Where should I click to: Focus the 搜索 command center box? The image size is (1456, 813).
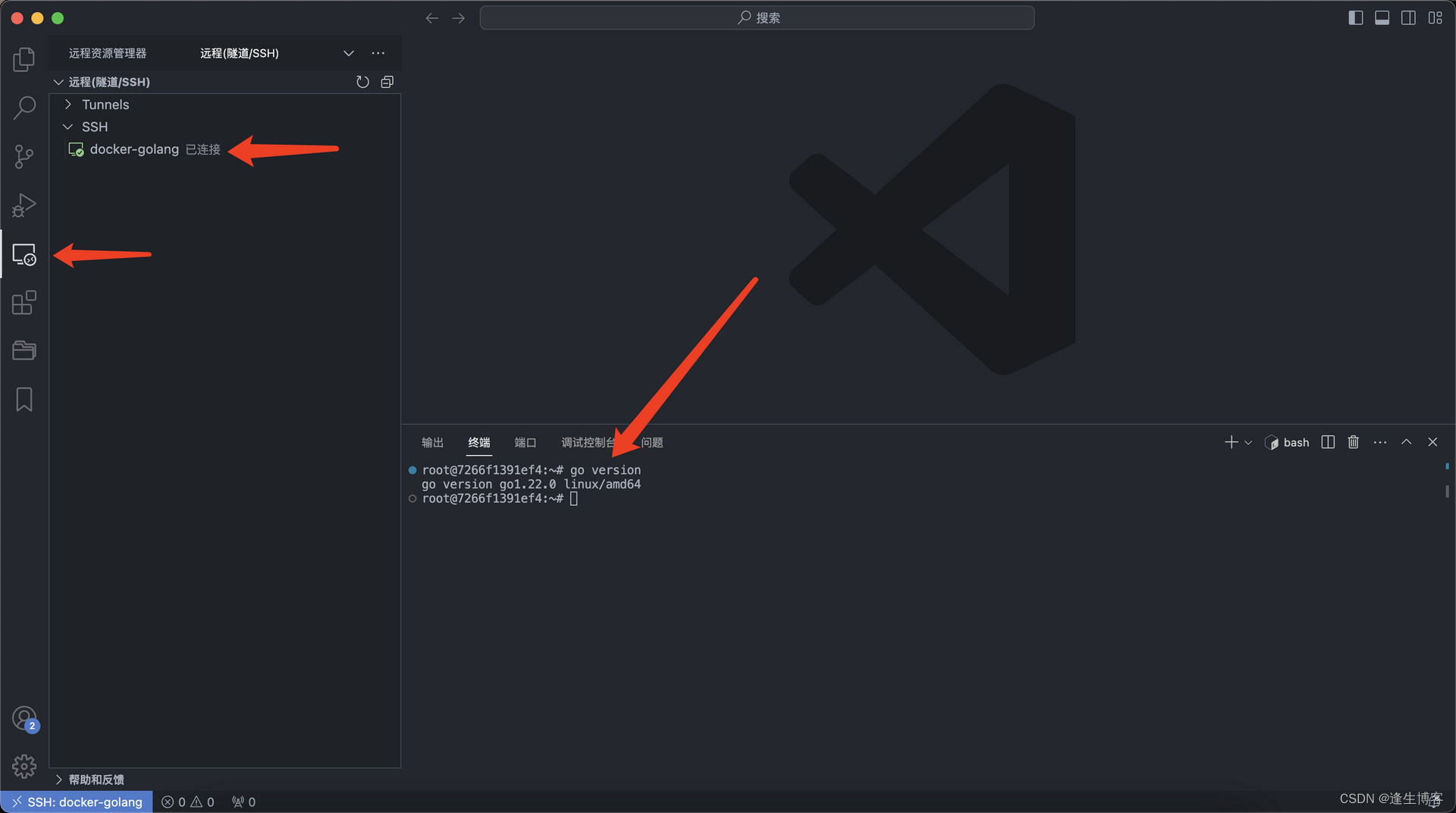coord(757,17)
